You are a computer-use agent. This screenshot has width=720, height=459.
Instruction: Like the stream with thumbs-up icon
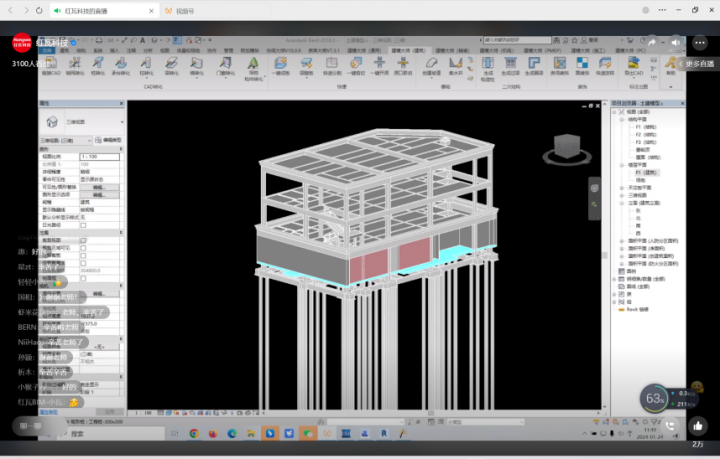tap(698, 426)
